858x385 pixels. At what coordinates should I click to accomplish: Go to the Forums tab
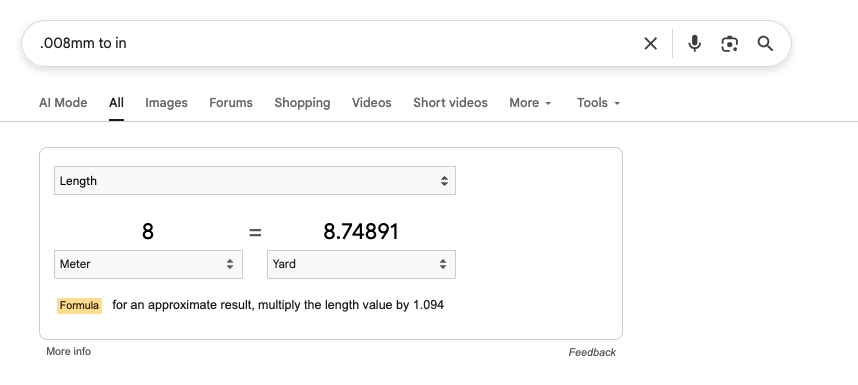[231, 103]
